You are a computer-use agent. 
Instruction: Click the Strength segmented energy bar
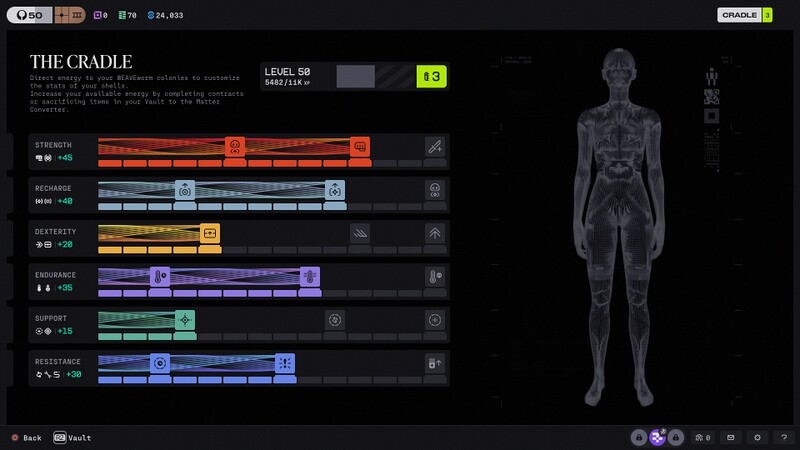click(x=272, y=163)
